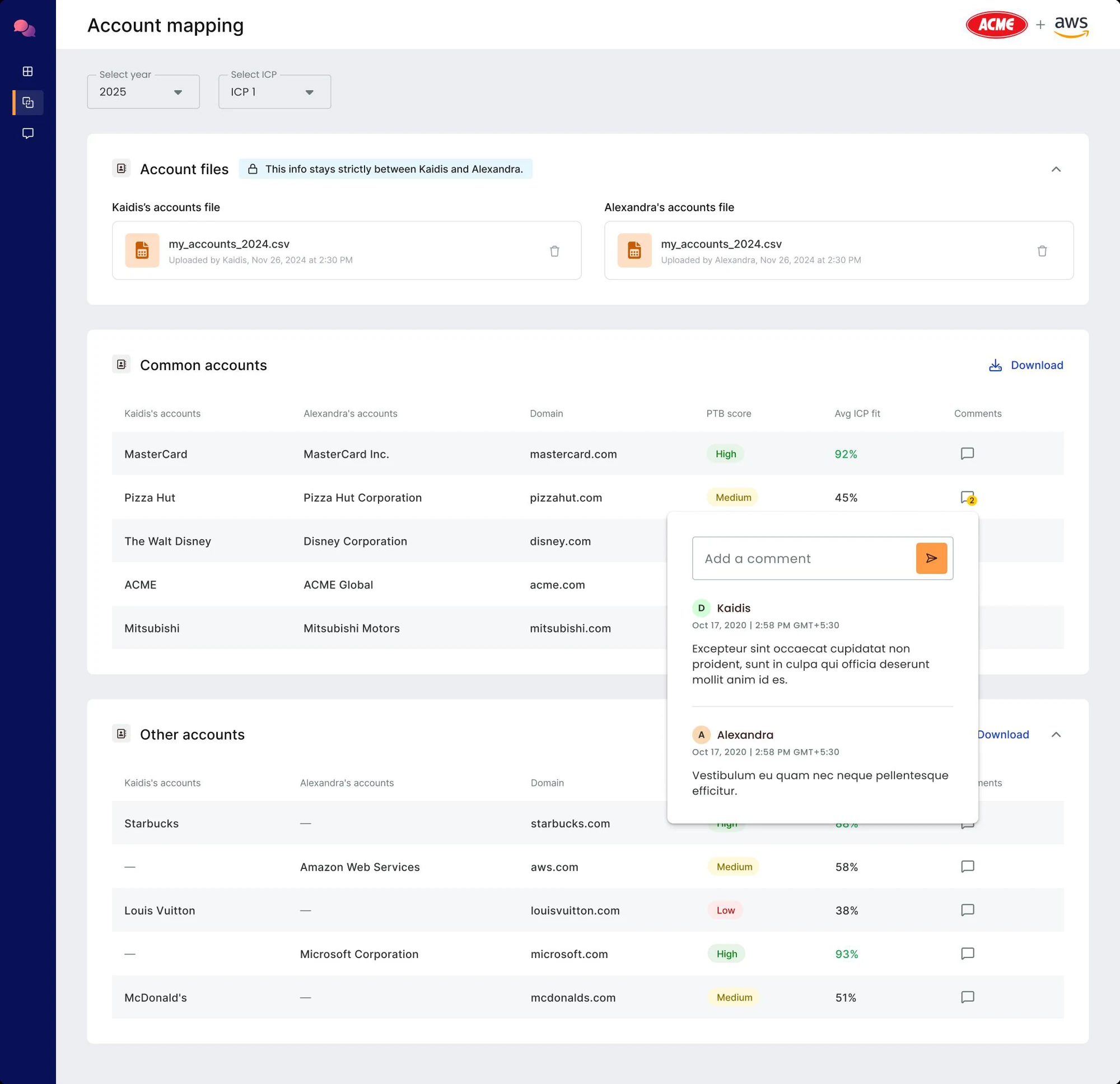Viewport: 1120px width, 1084px height.
Task: Open the Select ICP dropdown
Action: [x=275, y=92]
